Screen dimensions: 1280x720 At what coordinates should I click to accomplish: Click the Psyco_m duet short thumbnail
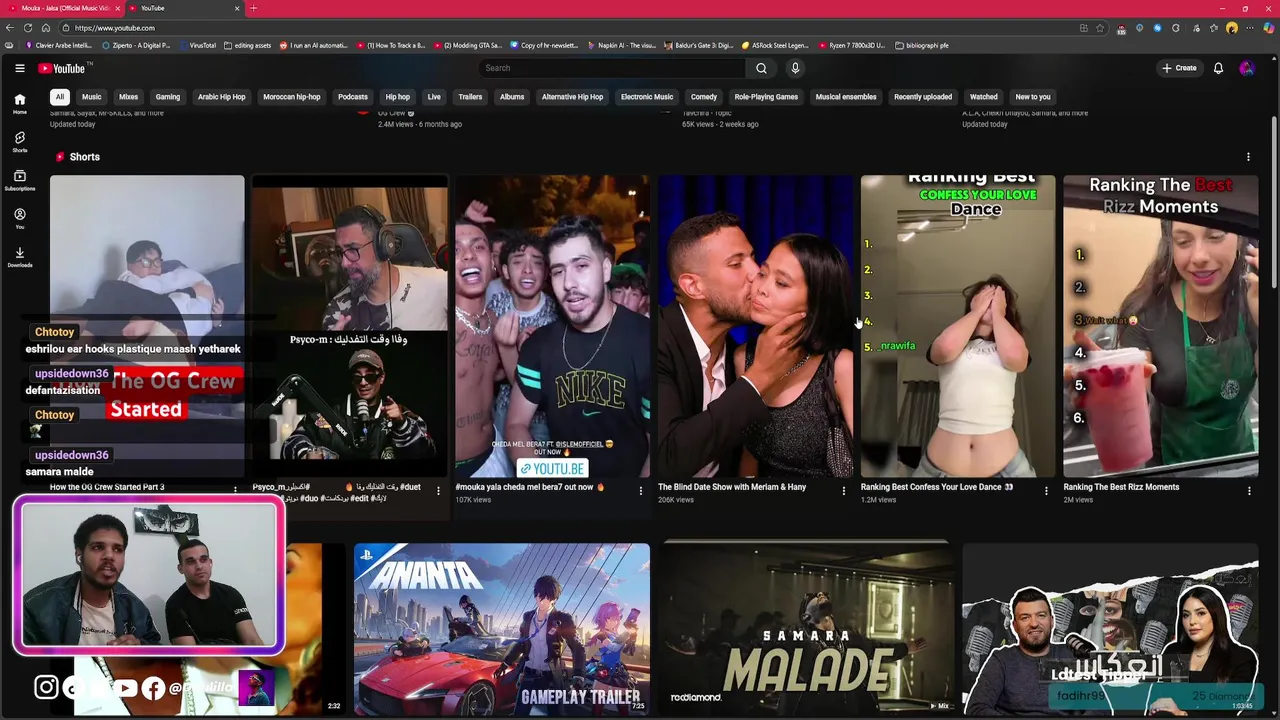(x=349, y=326)
